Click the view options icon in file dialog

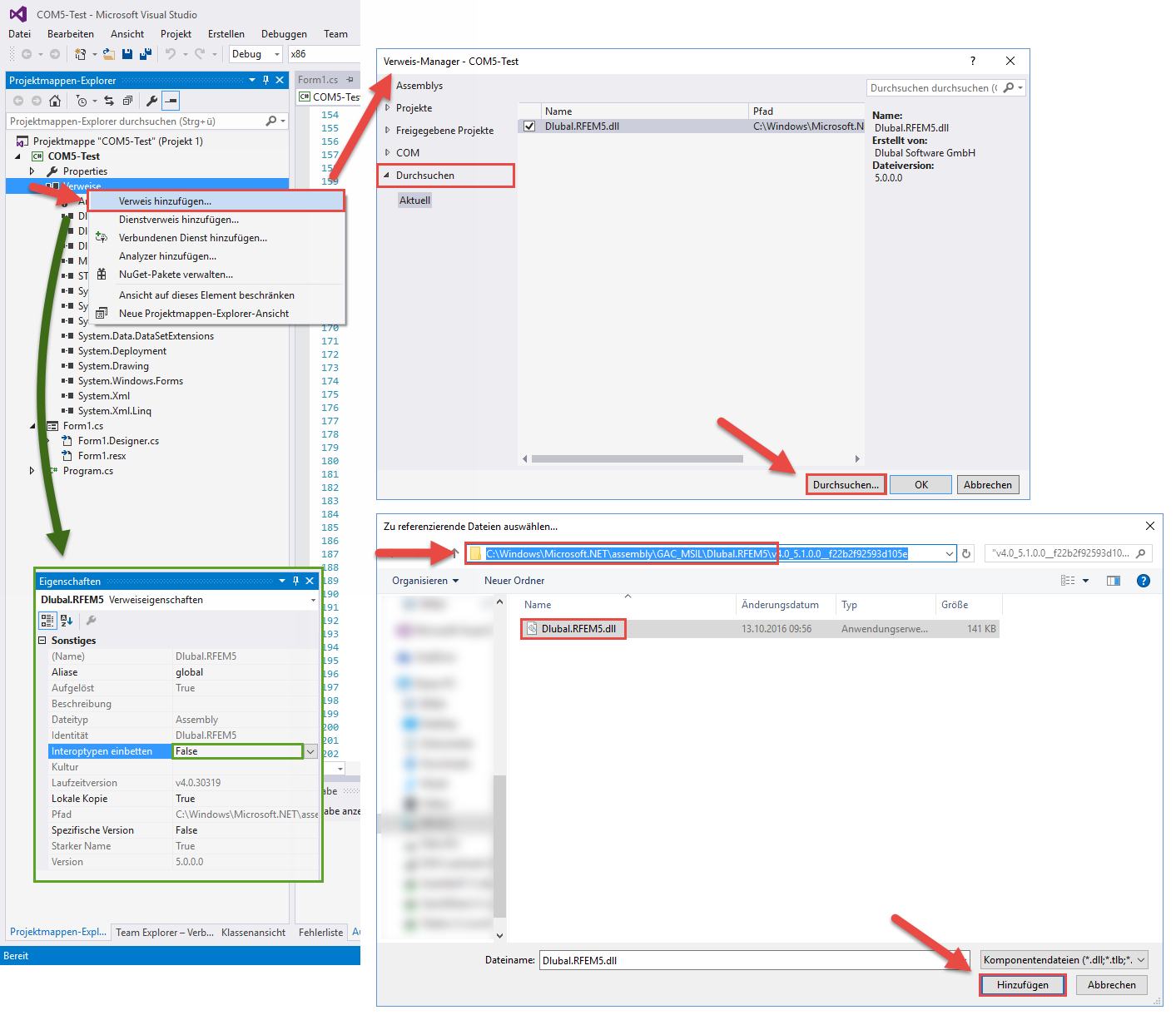1068,581
